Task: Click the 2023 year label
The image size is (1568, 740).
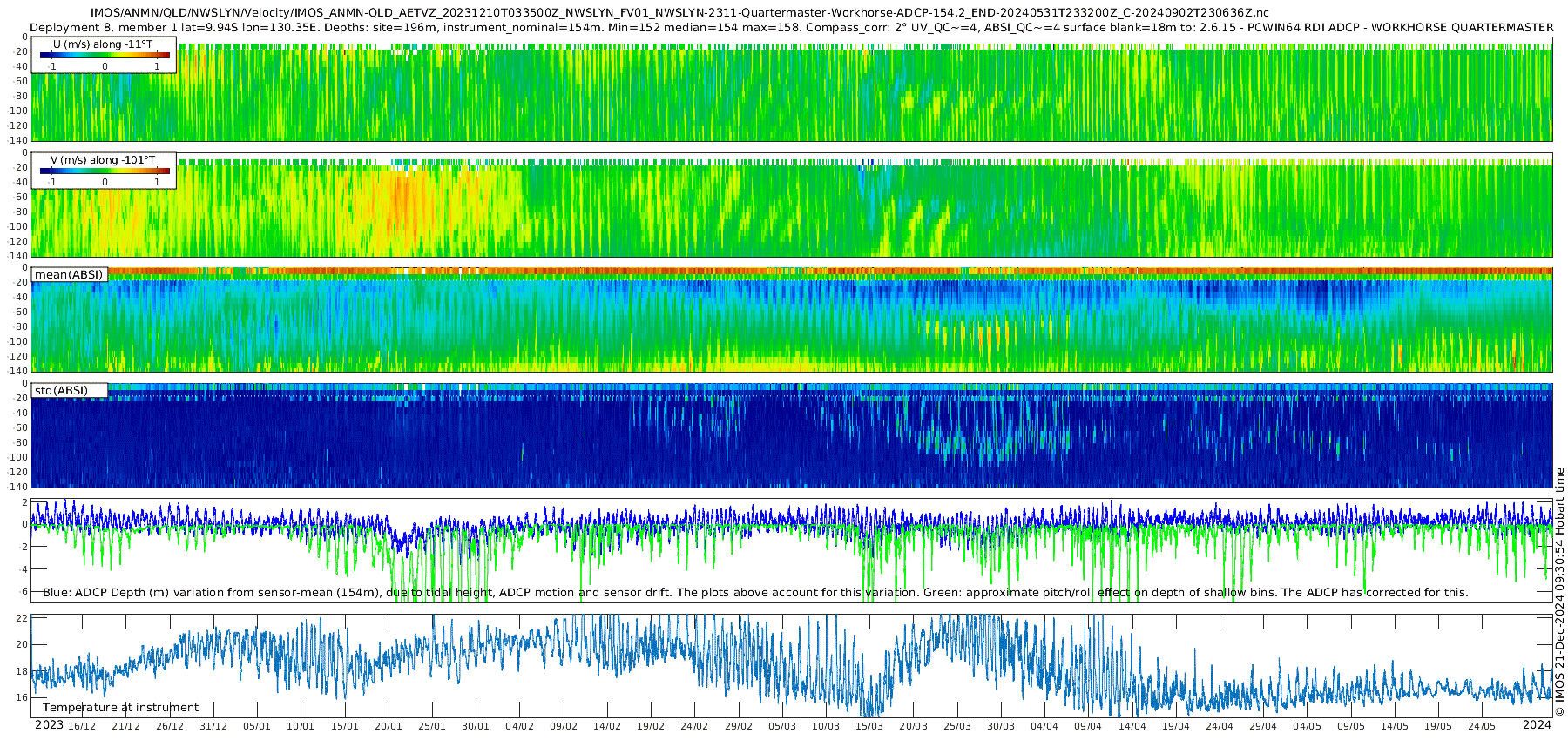Action: (49, 725)
